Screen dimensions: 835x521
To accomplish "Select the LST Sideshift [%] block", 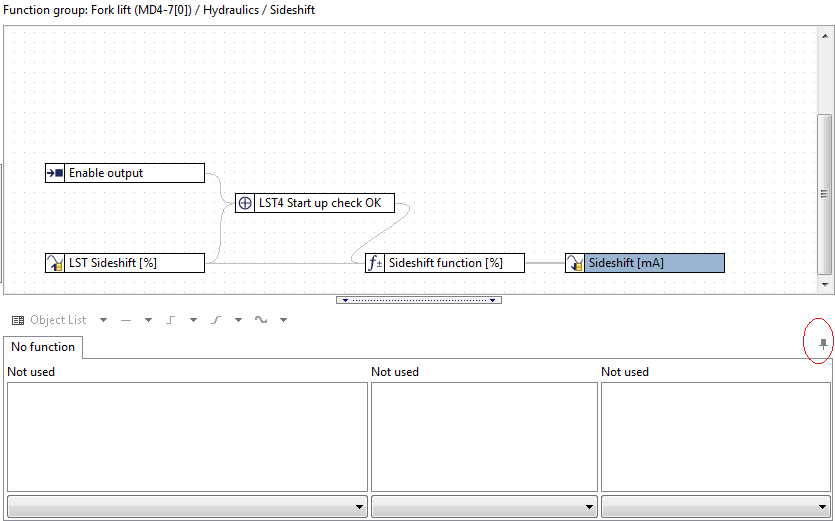I will pyautogui.click(x=125, y=263).
